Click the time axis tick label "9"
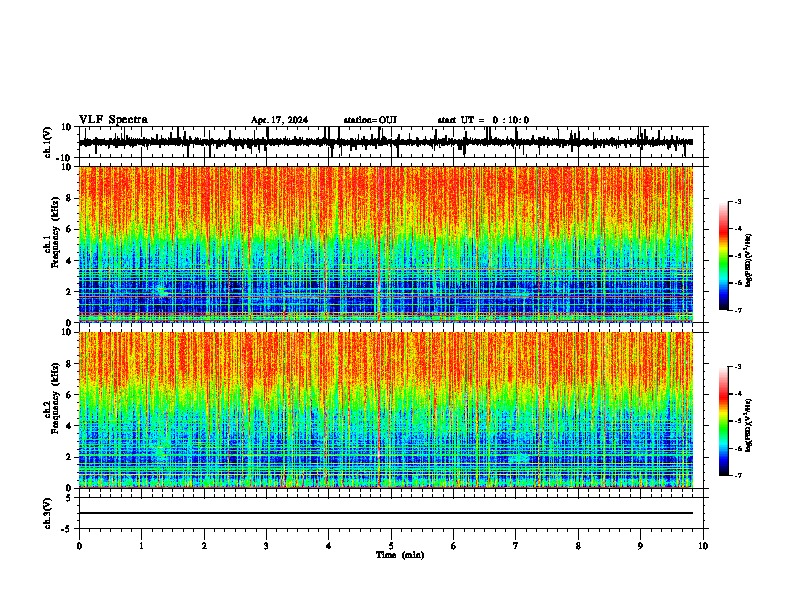This screenshot has width=792, height=612. (640, 546)
